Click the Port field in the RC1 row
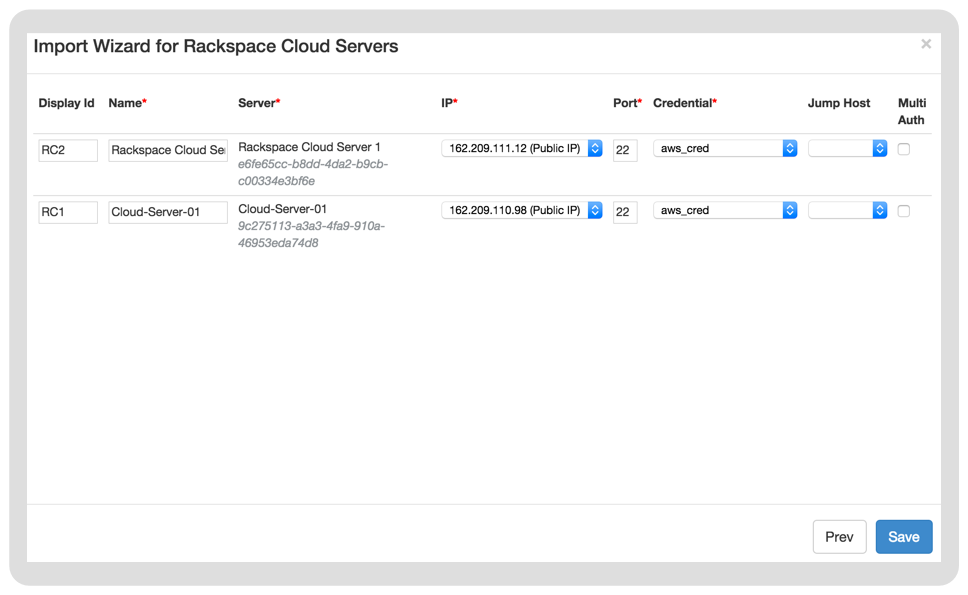Screen dimensions: 968x595 [625, 212]
